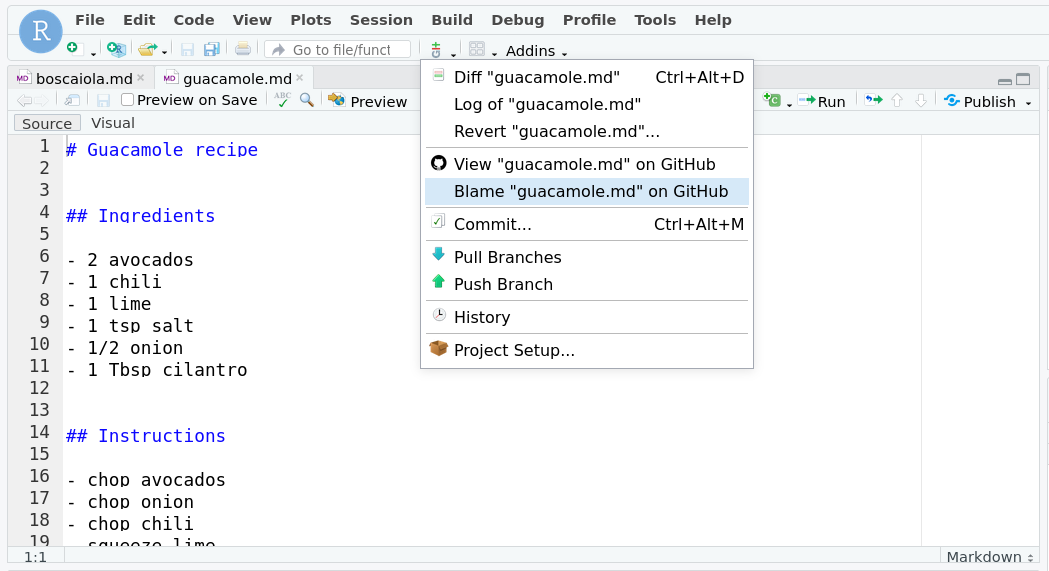1049x571 pixels.
Task: Switch the editor to Visual mode
Action: (112, 123)
